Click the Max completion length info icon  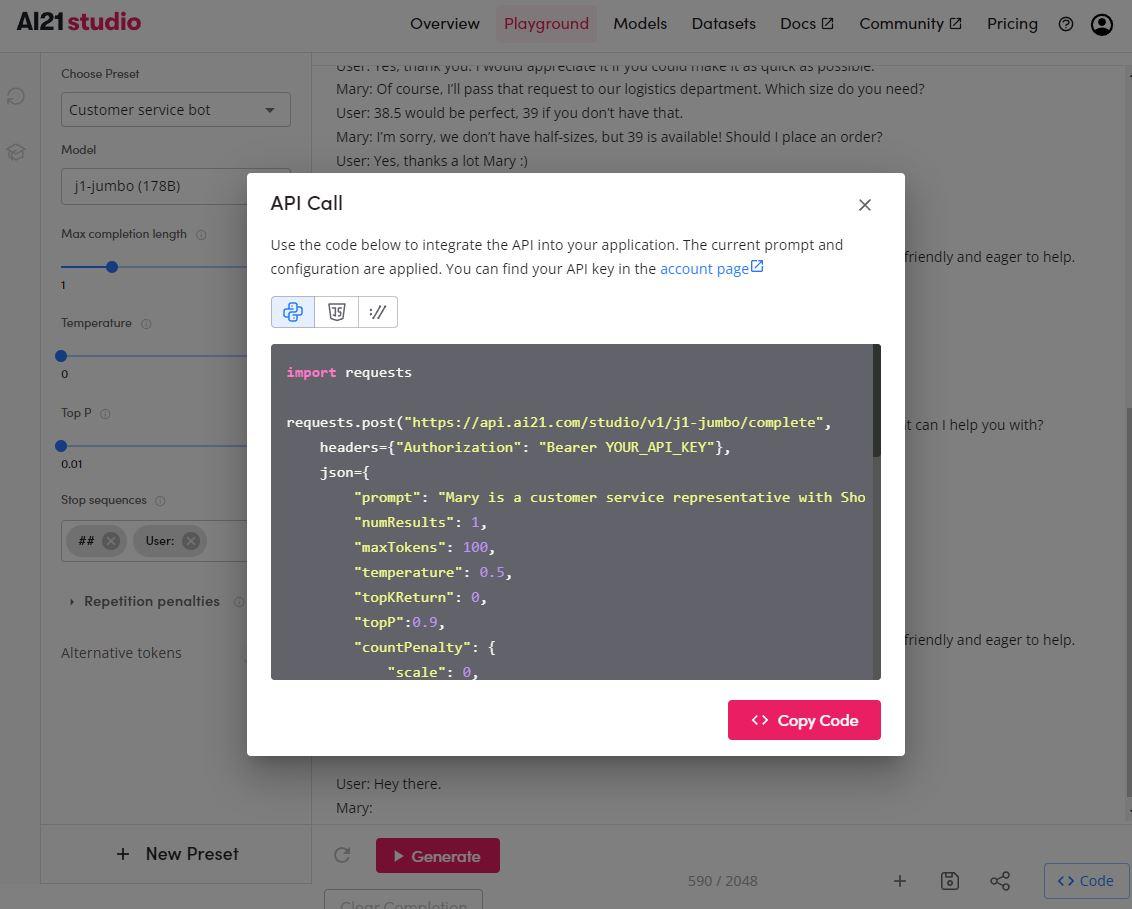pyautogui.click(x=201, y=235)
